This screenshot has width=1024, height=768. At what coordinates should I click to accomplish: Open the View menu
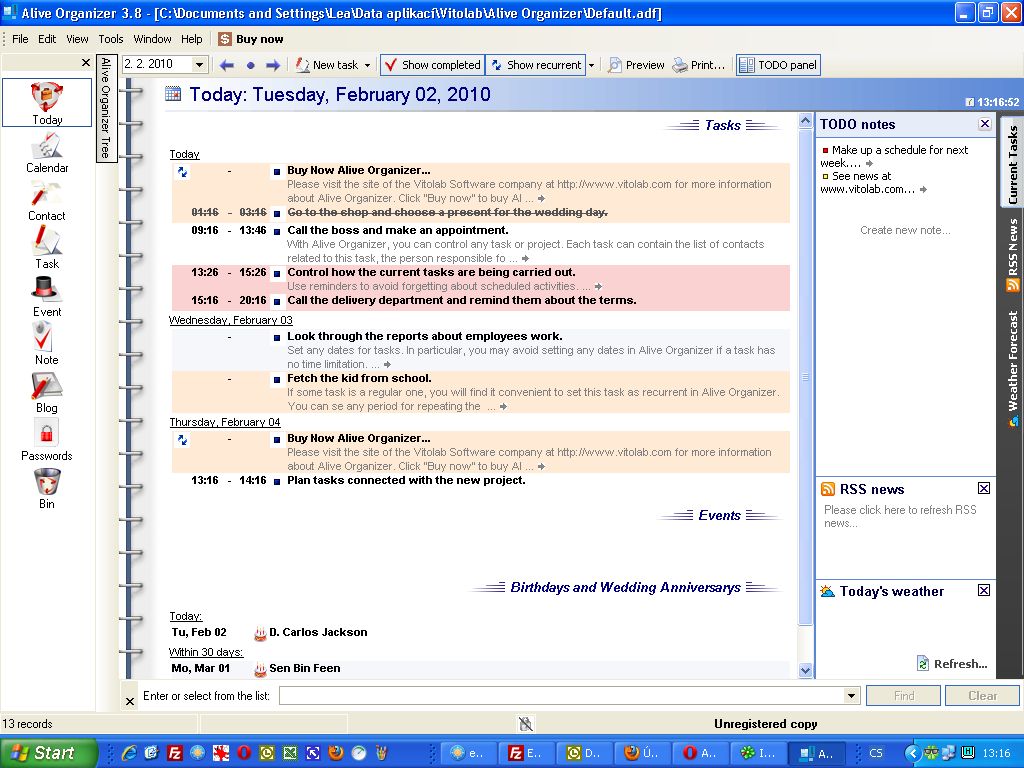click(x=77, y=39)
